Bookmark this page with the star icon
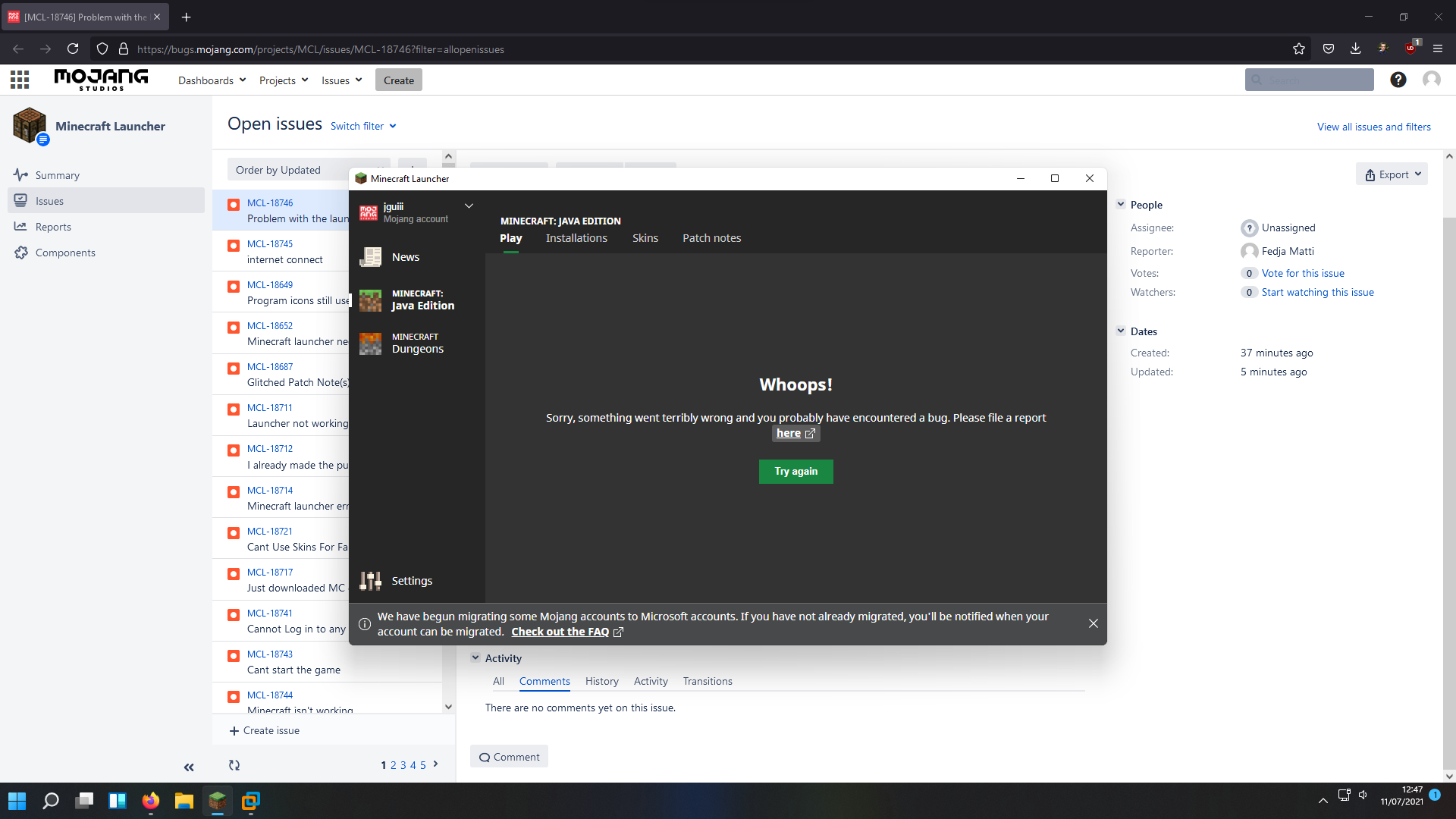The image size is (1456, 819). 1299,49
